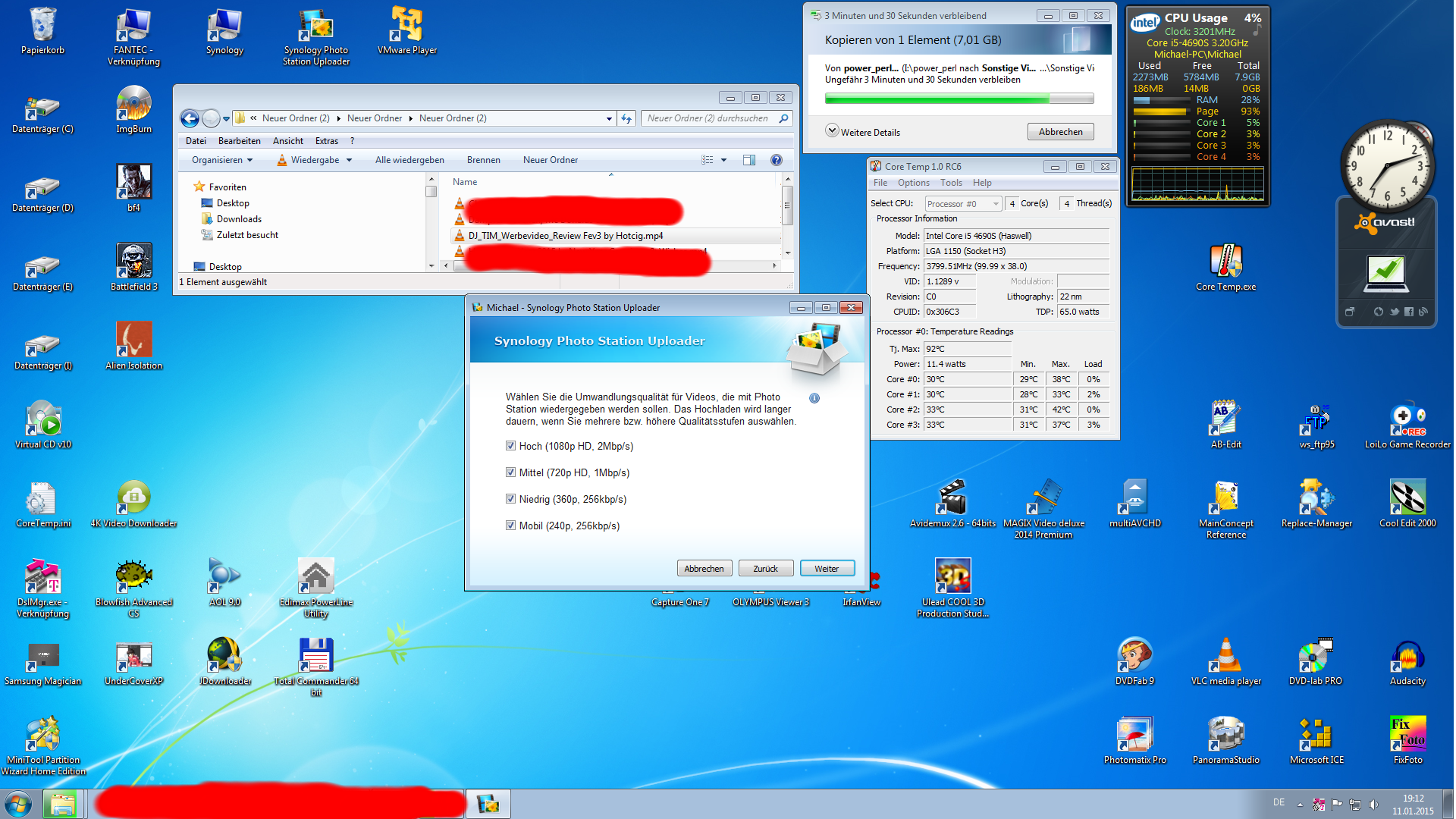The image size is (1456, 819).
Task: Open the Ansicht menu in Explorer
Action: point(287,141)
